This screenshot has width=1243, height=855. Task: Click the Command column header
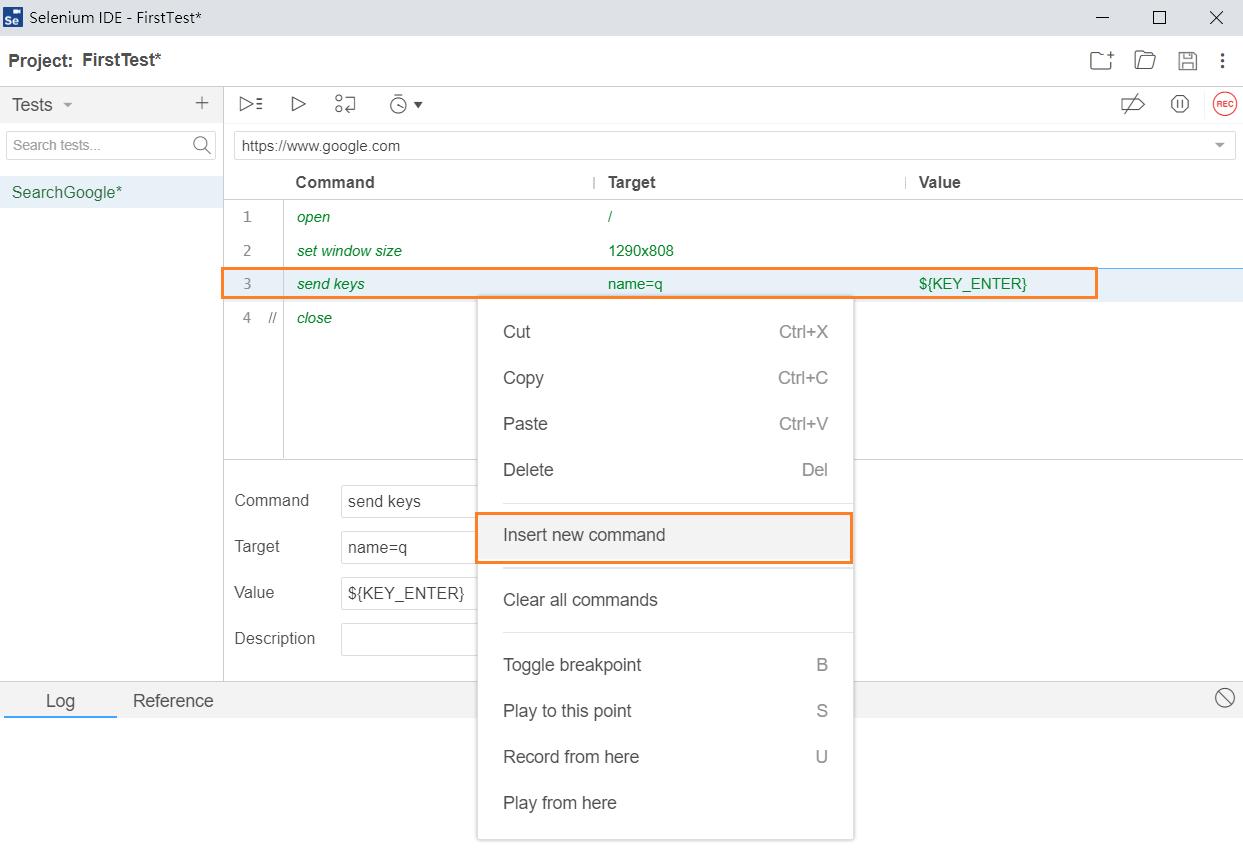click(x=335, y=182)
